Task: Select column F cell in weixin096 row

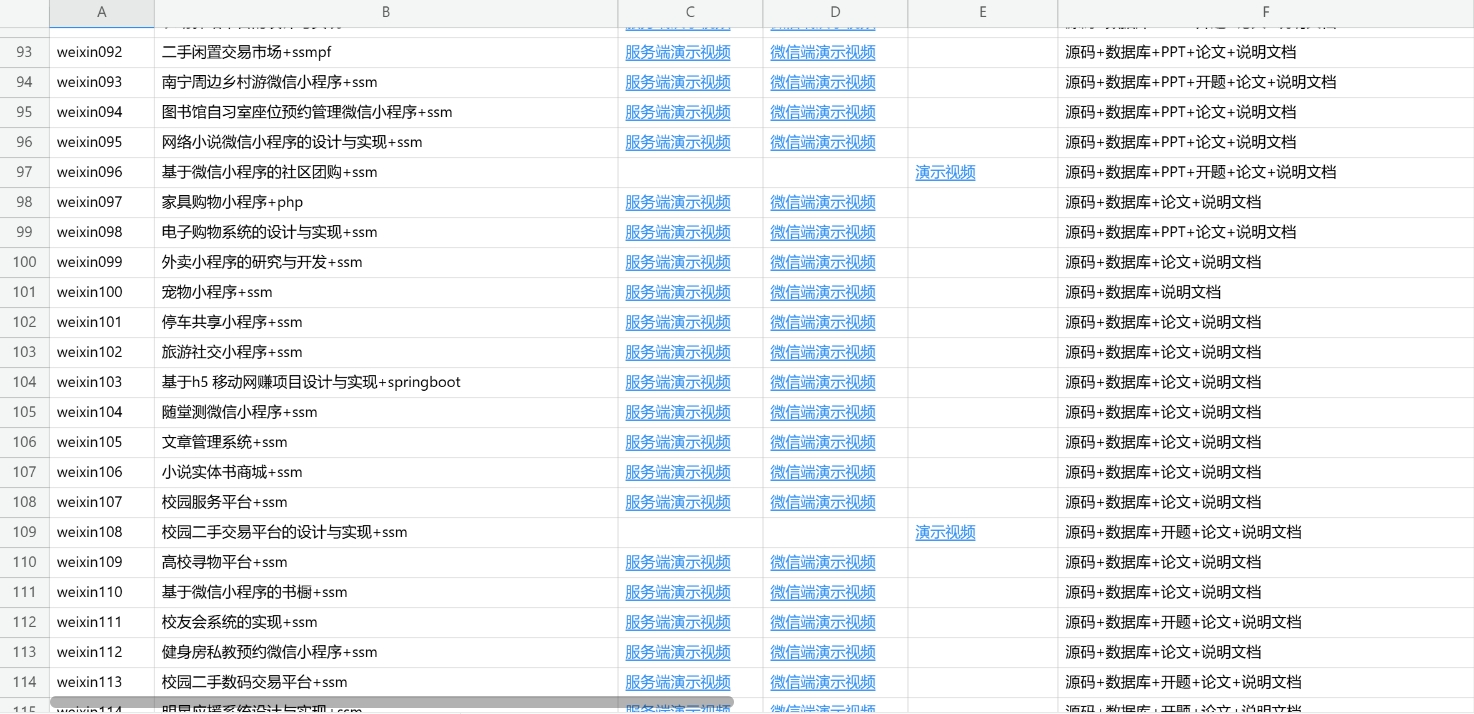Action: [x=1266, y=172]
